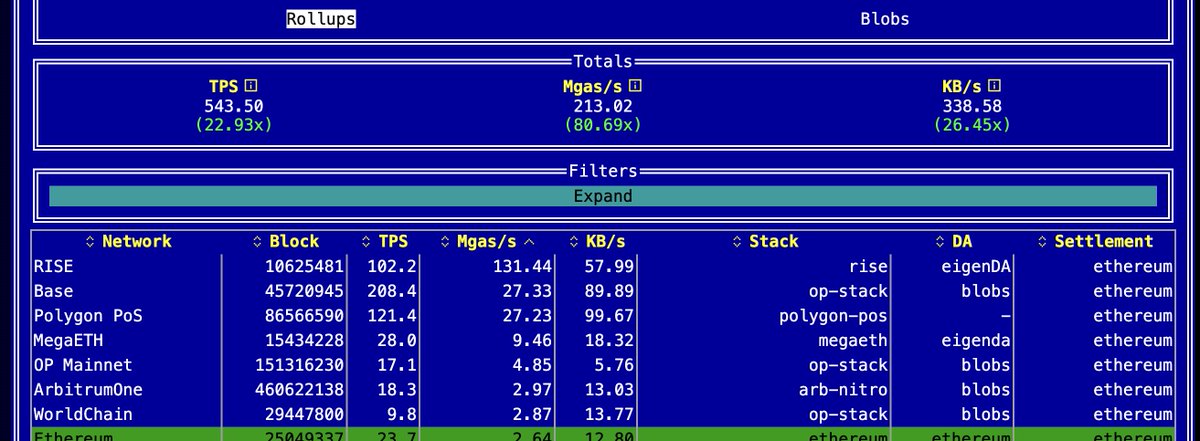Select the Base network row

[x=602, y=291]
